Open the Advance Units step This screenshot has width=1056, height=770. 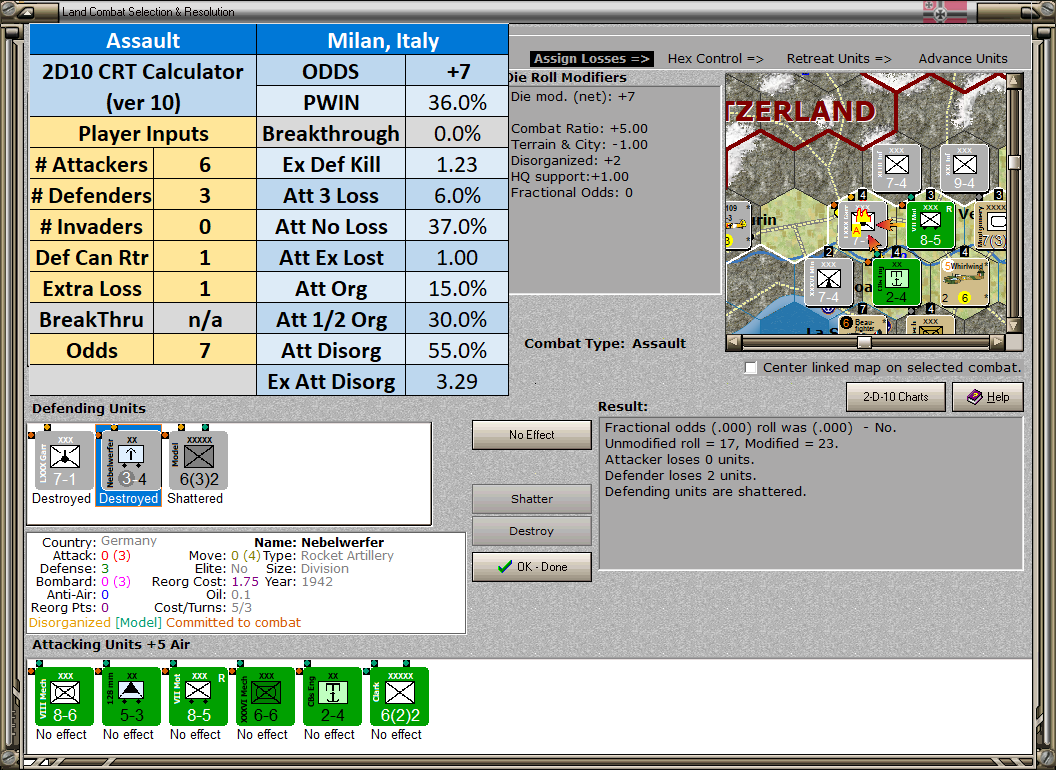(963, 59)
